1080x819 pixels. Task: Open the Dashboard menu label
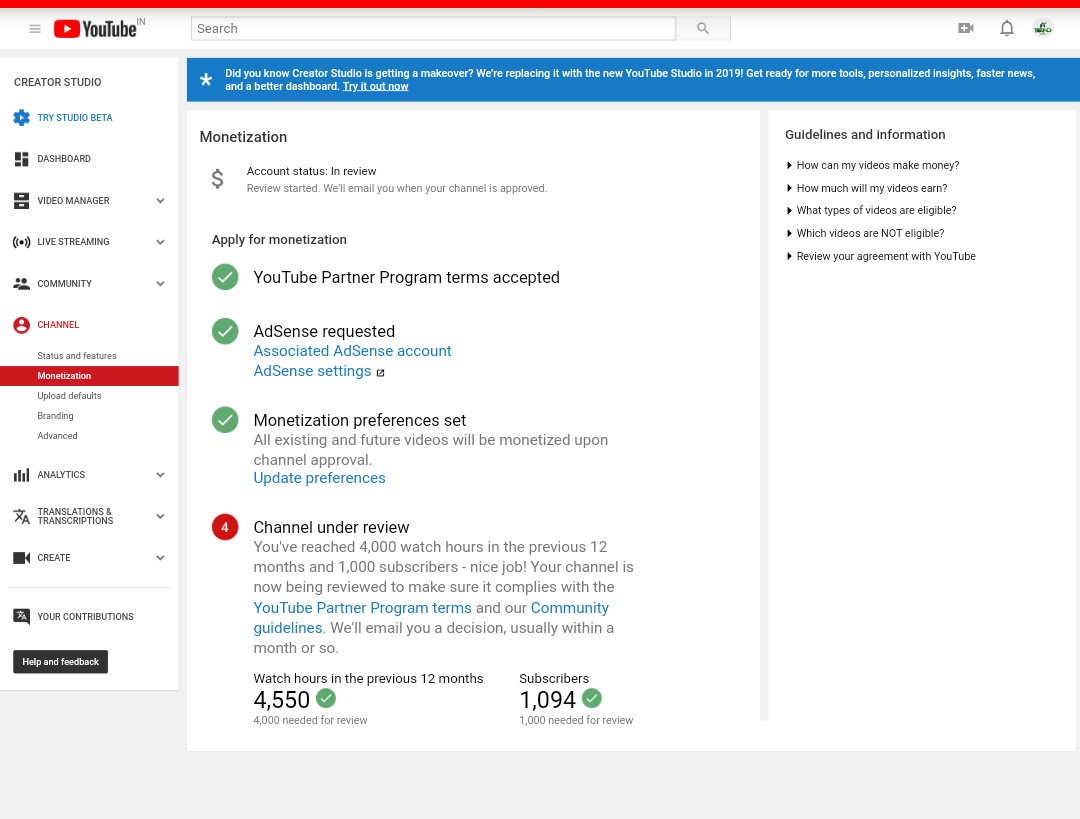tap(64, 159)
